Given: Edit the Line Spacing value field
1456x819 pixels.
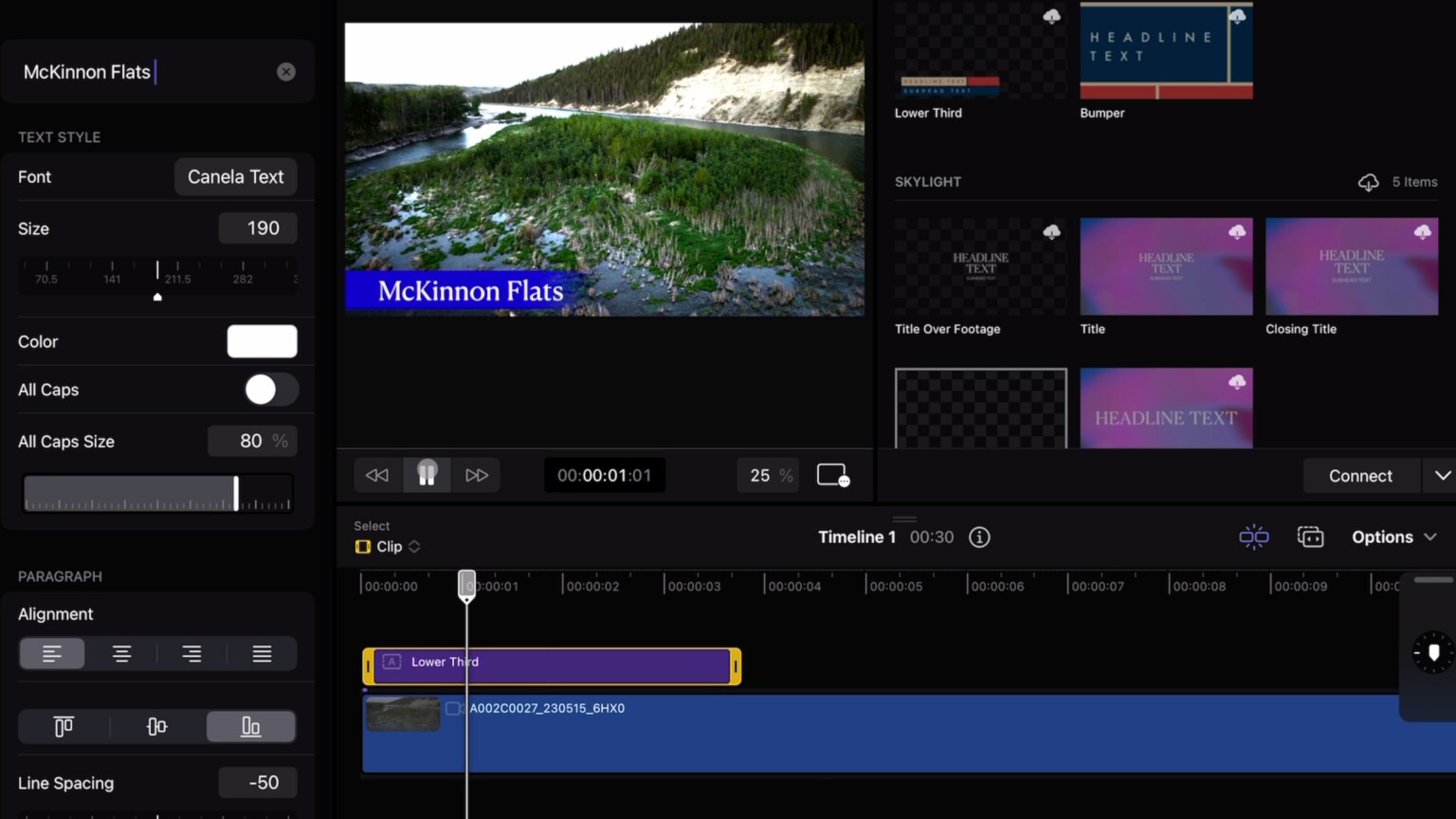Looking at the screenshot, I should pos(258,783).
